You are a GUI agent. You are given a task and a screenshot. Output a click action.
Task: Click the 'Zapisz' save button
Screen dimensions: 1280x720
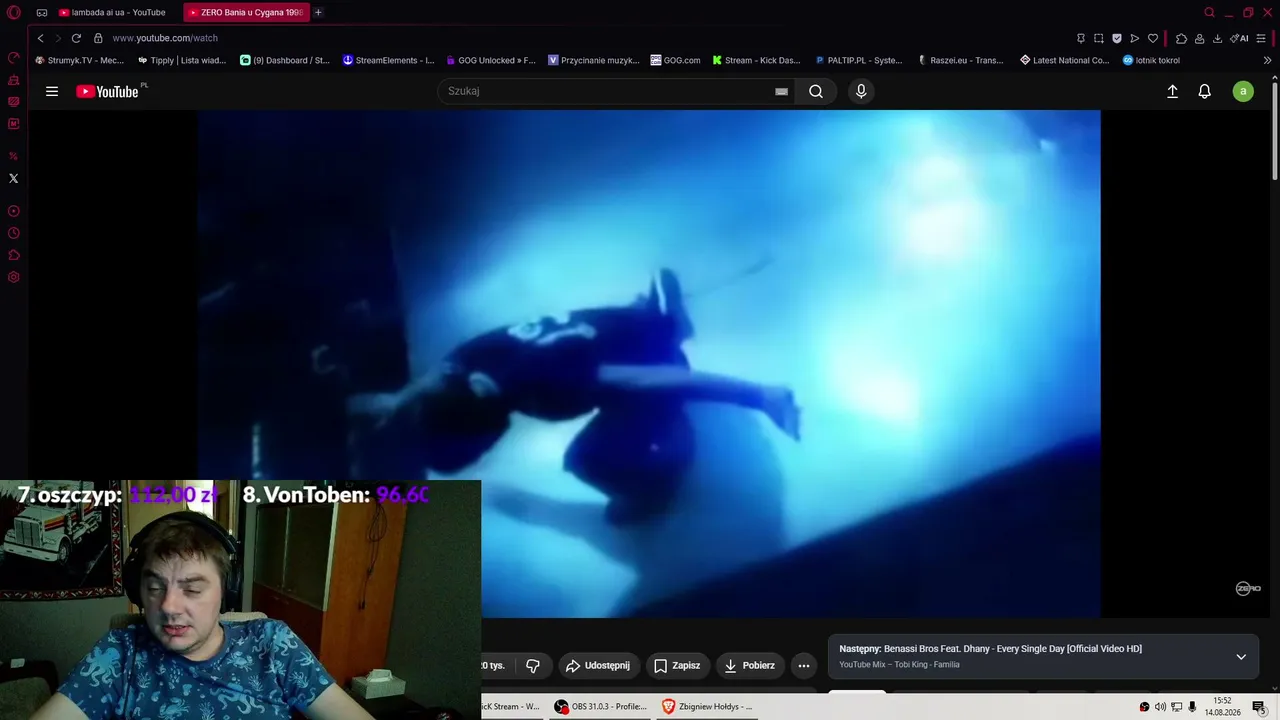[677, 666]
